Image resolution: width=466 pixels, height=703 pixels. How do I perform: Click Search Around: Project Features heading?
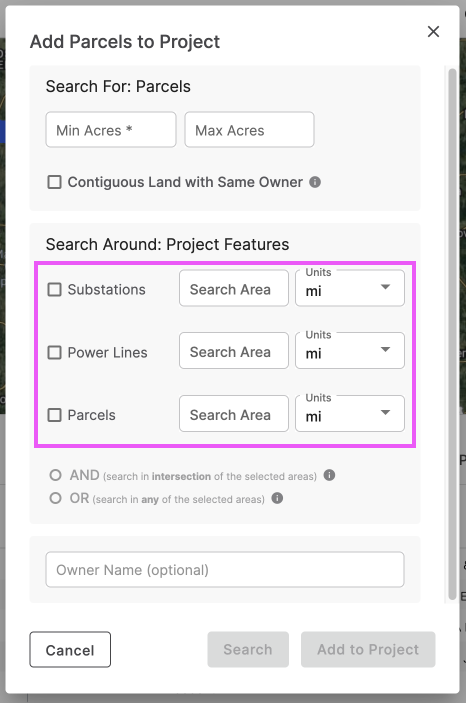coord(167,244)
